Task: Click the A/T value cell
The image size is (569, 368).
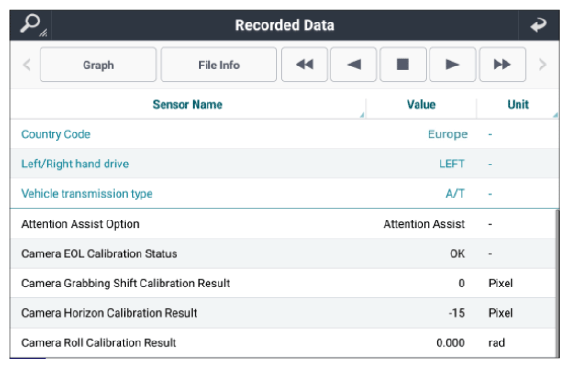Action: pos(455,193)
